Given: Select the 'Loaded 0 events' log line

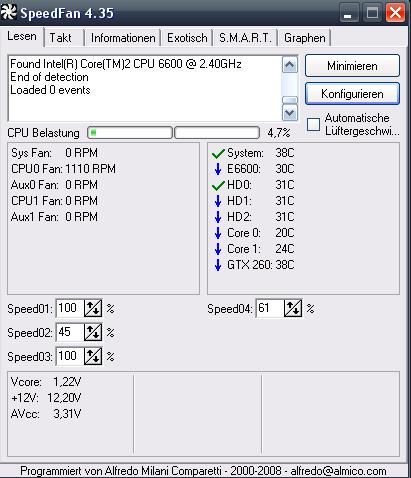Looking at the screenshot, I should [x=50, y=90].
